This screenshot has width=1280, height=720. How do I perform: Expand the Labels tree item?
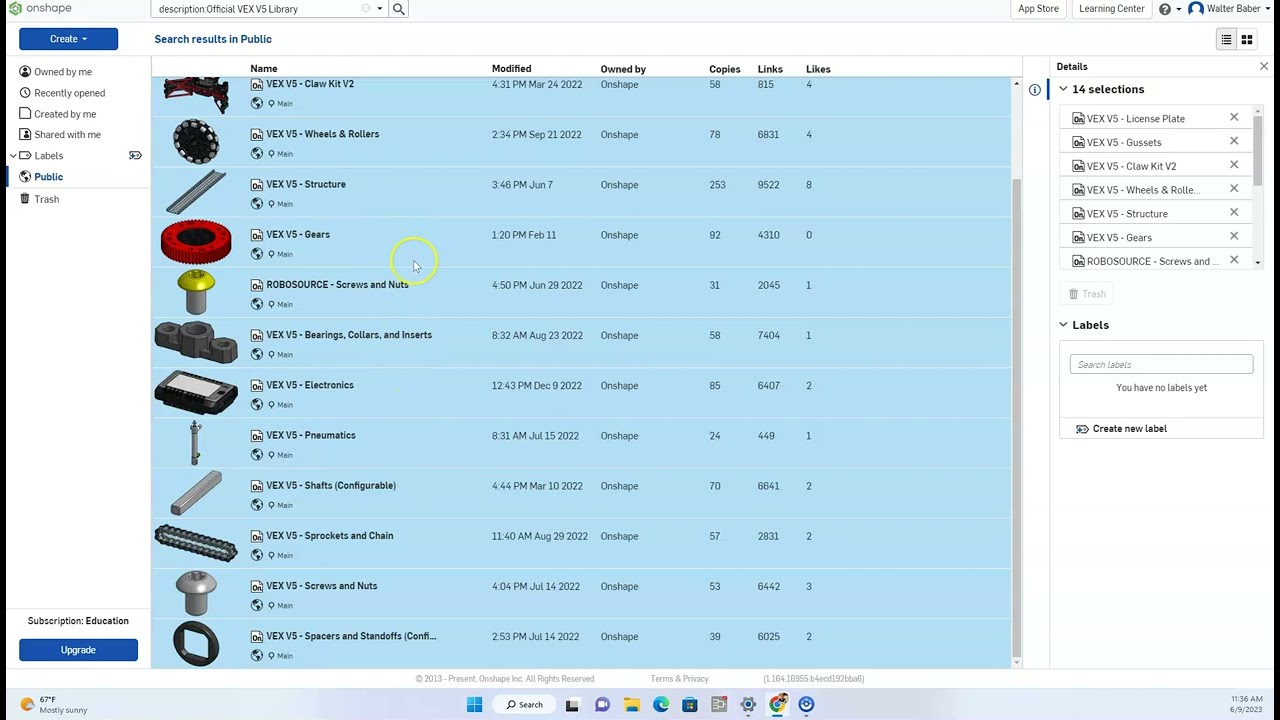(x=13, y=156)
